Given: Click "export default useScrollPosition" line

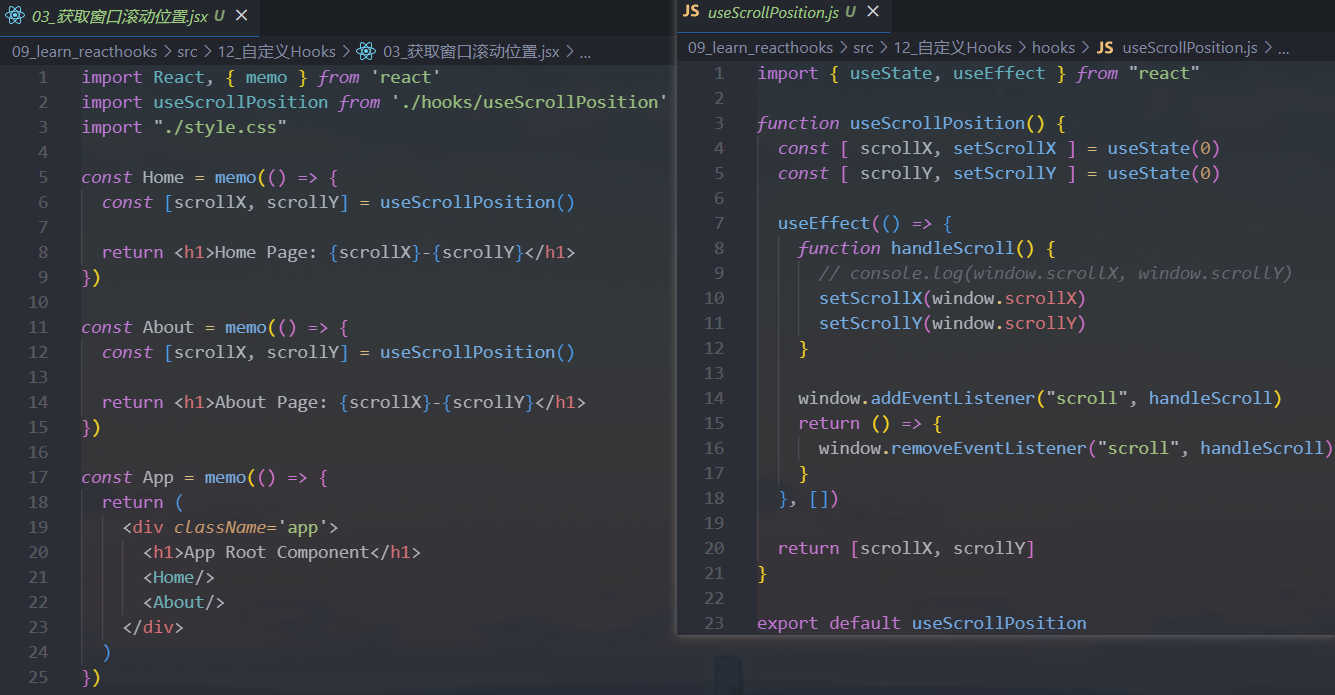Looking at the screenshot, I should click(922, 623).
